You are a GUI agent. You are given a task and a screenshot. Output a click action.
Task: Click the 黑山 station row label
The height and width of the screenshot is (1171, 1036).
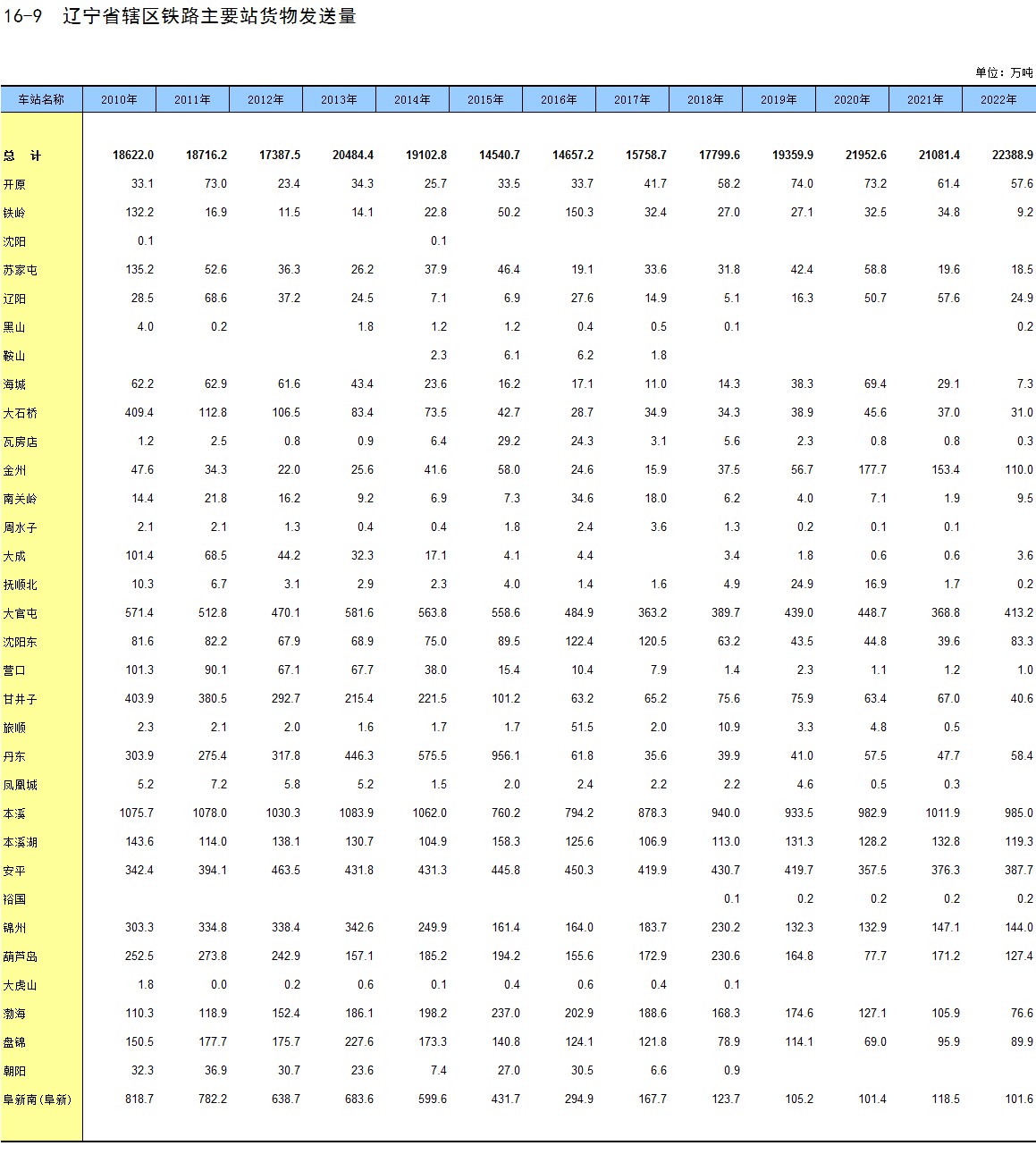tap(14, 327)
